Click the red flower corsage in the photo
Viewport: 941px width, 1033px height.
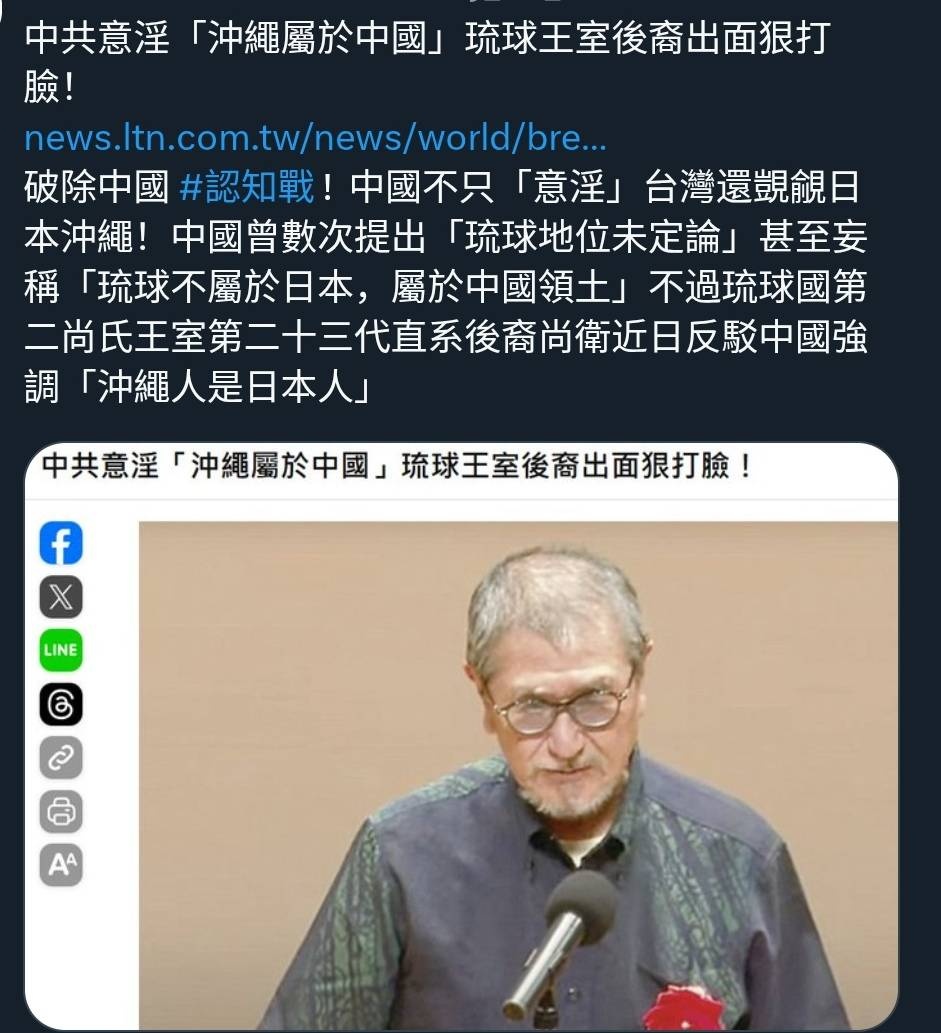coord(680,1007)
